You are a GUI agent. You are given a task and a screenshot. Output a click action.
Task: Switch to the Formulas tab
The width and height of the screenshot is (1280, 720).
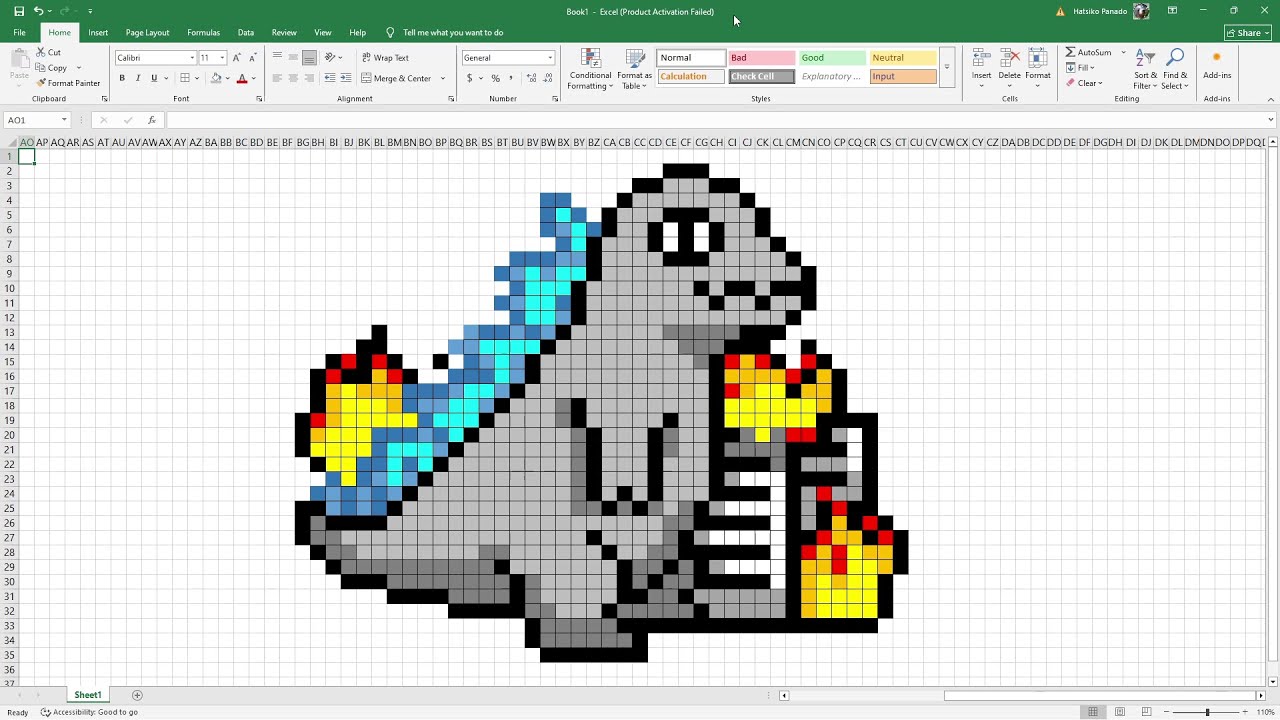point(203,33)
